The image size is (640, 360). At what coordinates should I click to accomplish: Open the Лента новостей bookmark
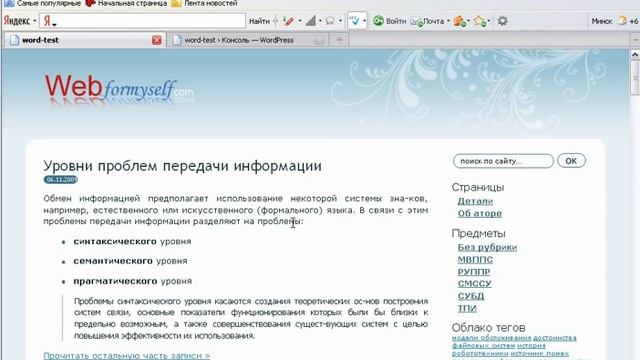(x=204, y=3)
